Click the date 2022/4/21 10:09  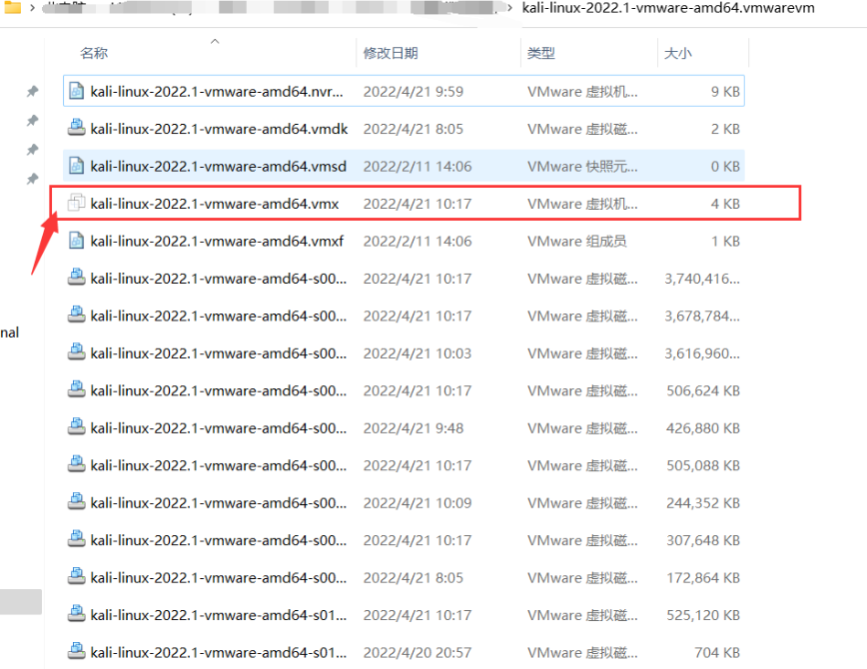pyautogui.click(x=417, y=503)
